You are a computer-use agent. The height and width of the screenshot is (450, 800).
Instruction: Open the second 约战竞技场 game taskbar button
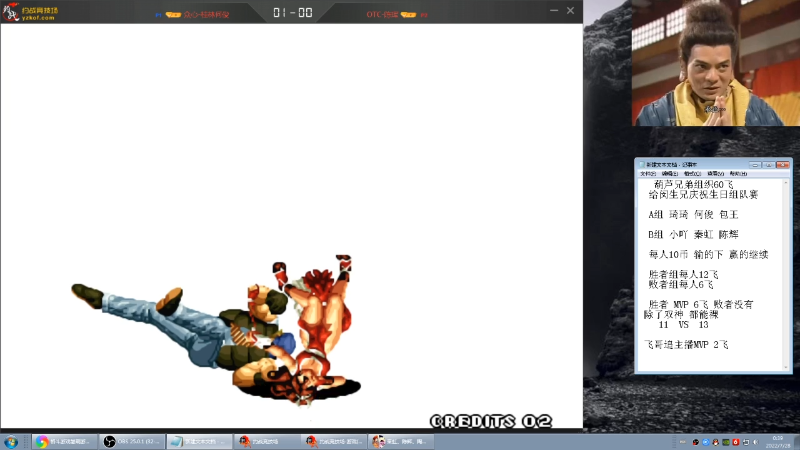pyautogui.click(x=333, y=441)
